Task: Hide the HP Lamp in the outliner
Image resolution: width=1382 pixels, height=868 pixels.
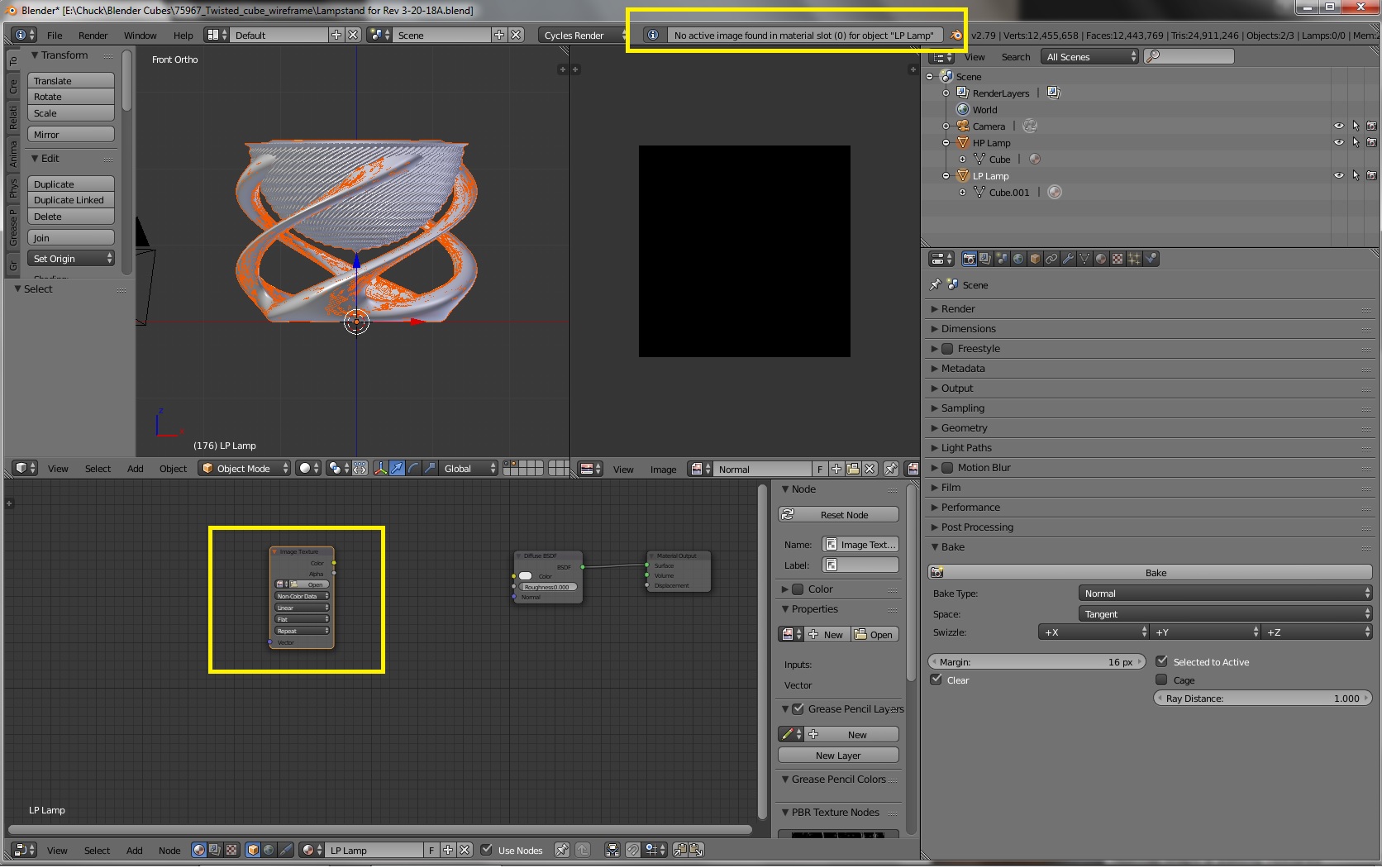Action: [1339, 142]
